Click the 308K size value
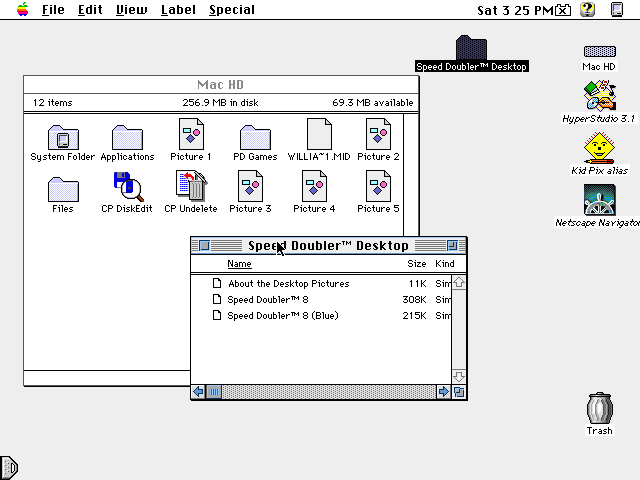 pyautogui.click(x=414, y=300)
